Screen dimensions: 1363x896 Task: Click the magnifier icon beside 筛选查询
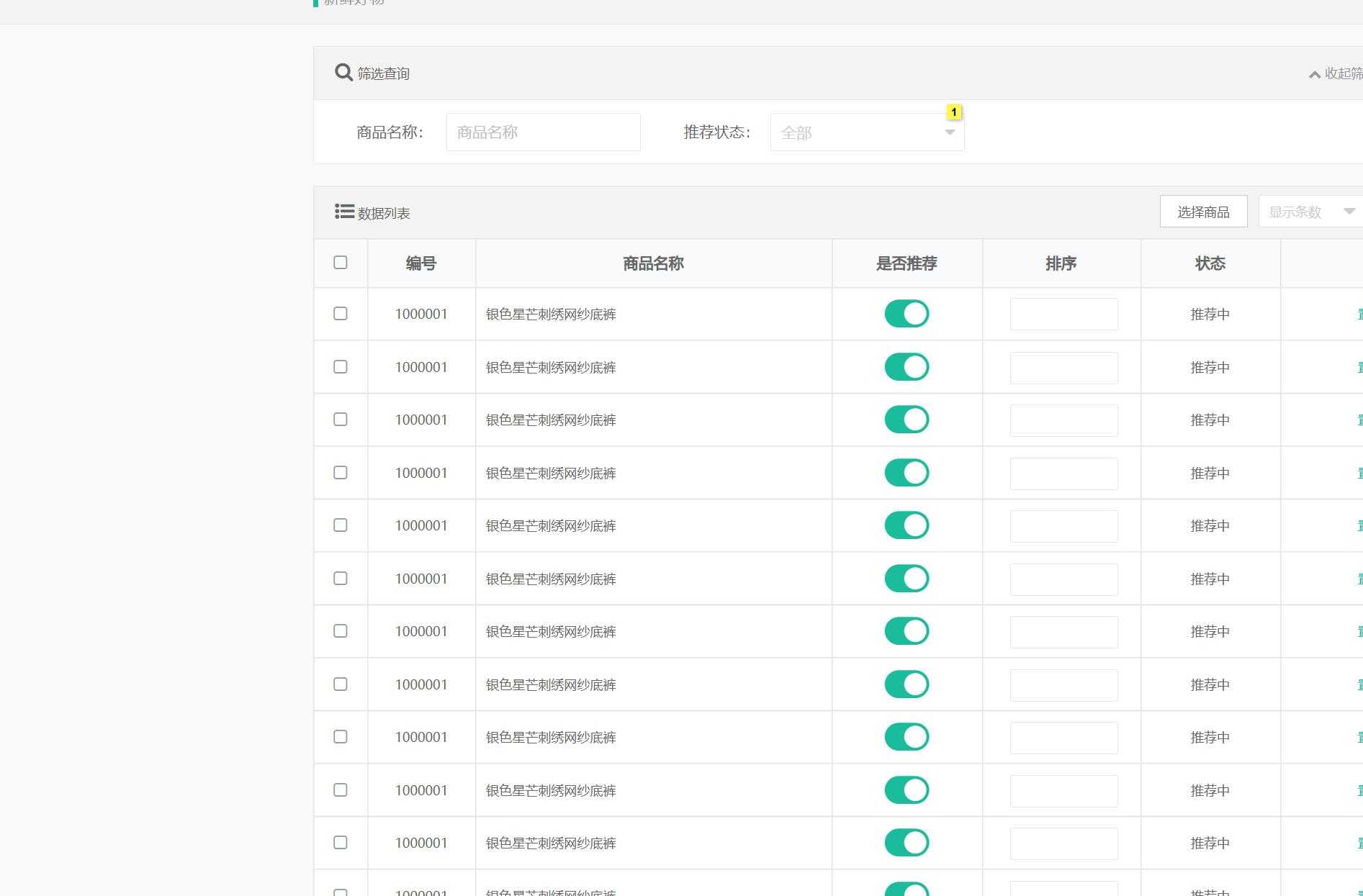point(343,73)
